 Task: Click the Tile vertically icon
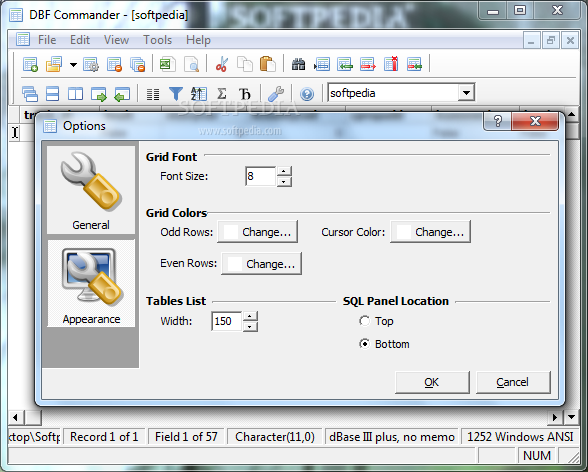tap(75, 94)
